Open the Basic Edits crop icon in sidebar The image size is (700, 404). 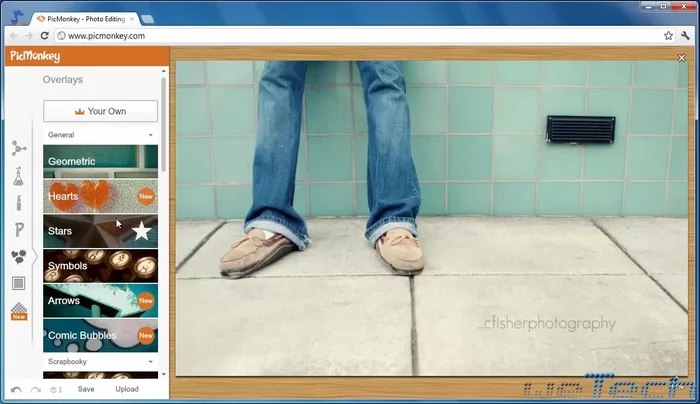point(18,149)
